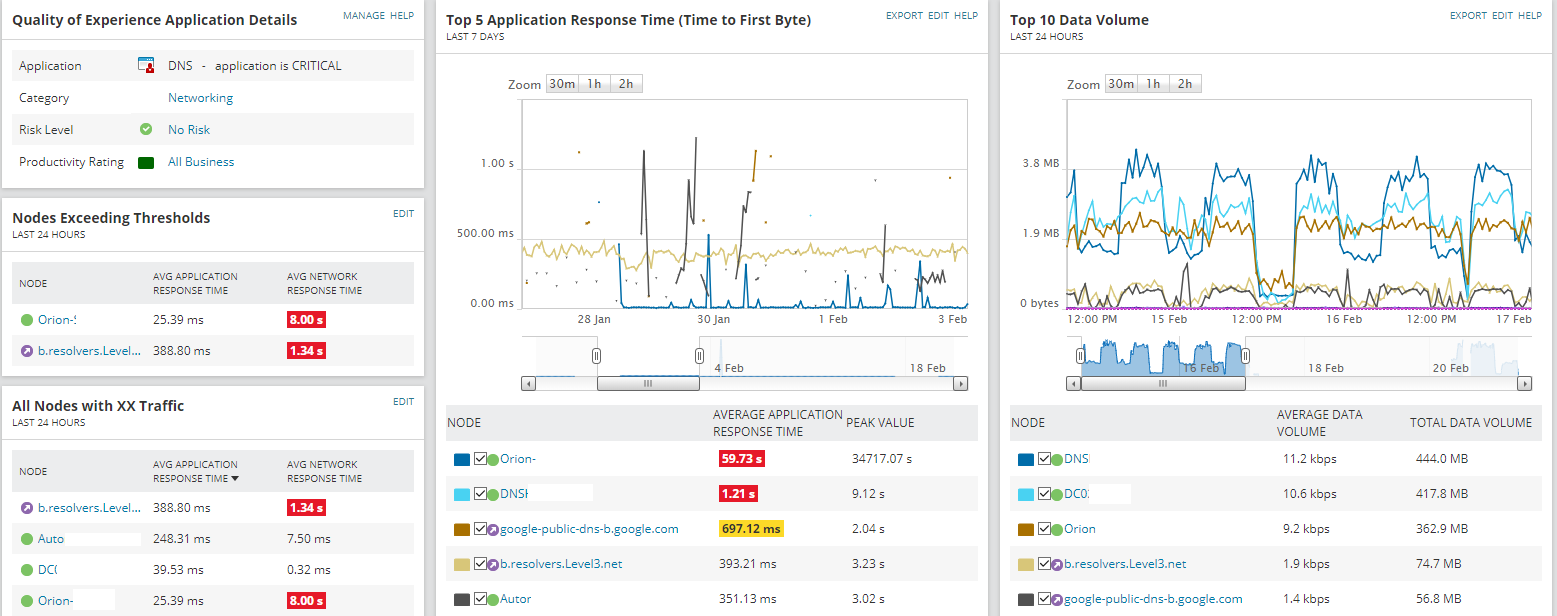Click the green No Risk checkmark icon

pyautogui.click(x=146, y=129)
